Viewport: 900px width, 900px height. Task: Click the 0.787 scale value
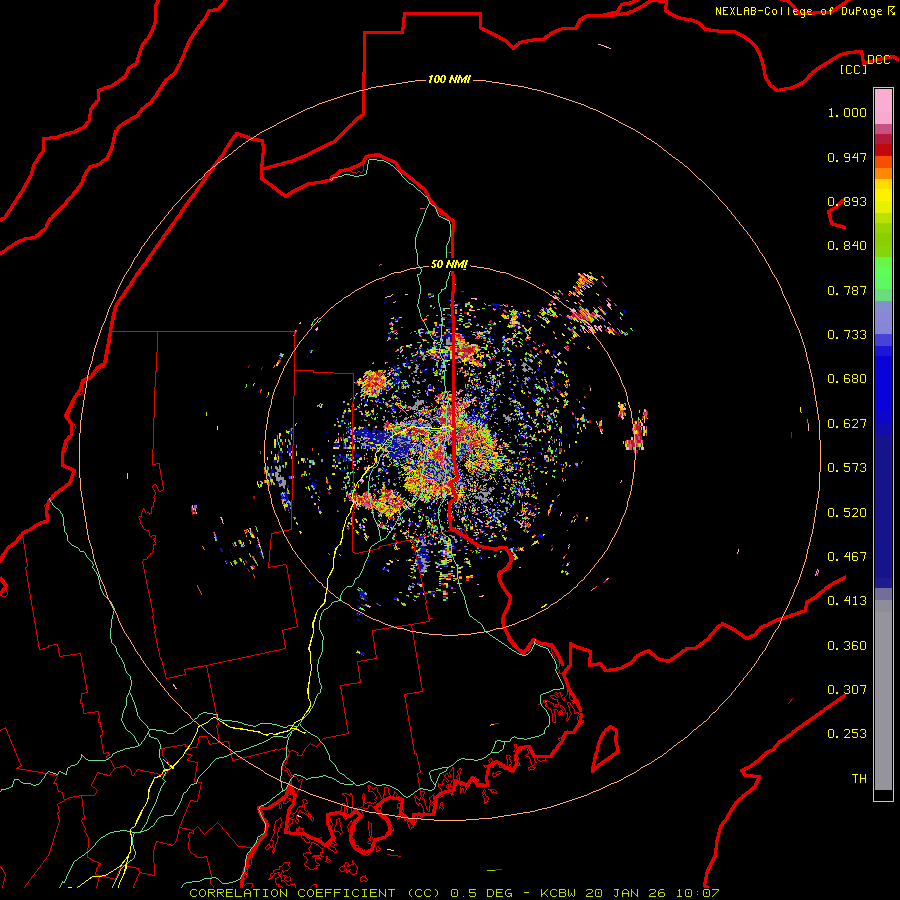coord(847,290)
